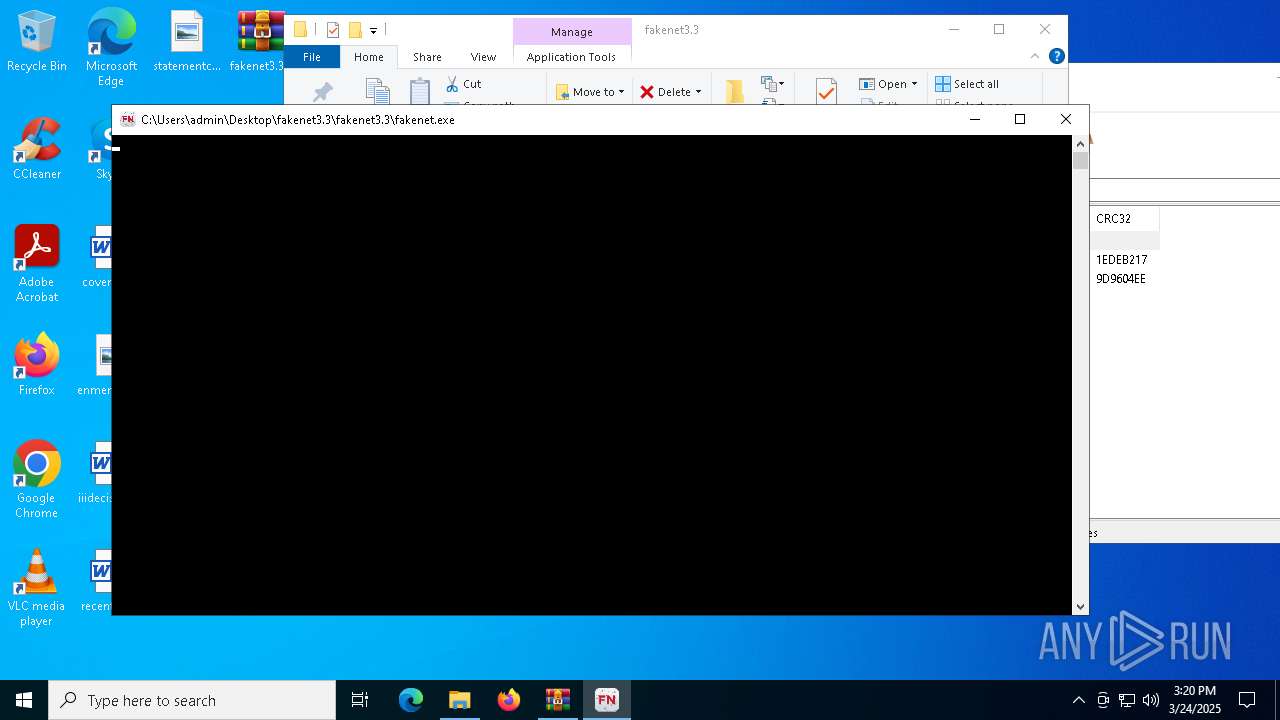The width and height of the screenshot is (1280, 720).
Task: Open Task View on taskbar
Action: [360, 700]
